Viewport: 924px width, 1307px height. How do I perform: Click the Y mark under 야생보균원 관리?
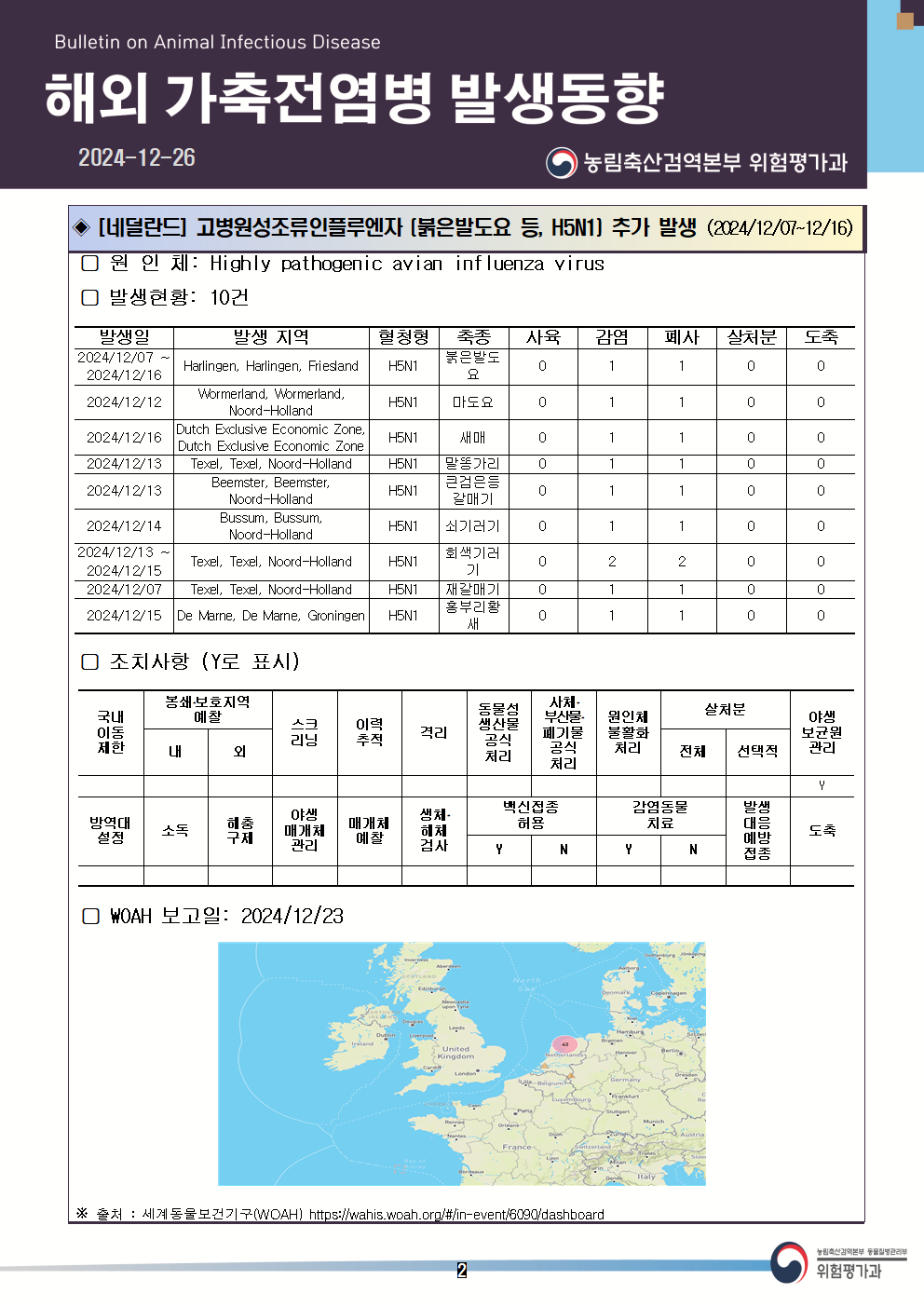822,785
